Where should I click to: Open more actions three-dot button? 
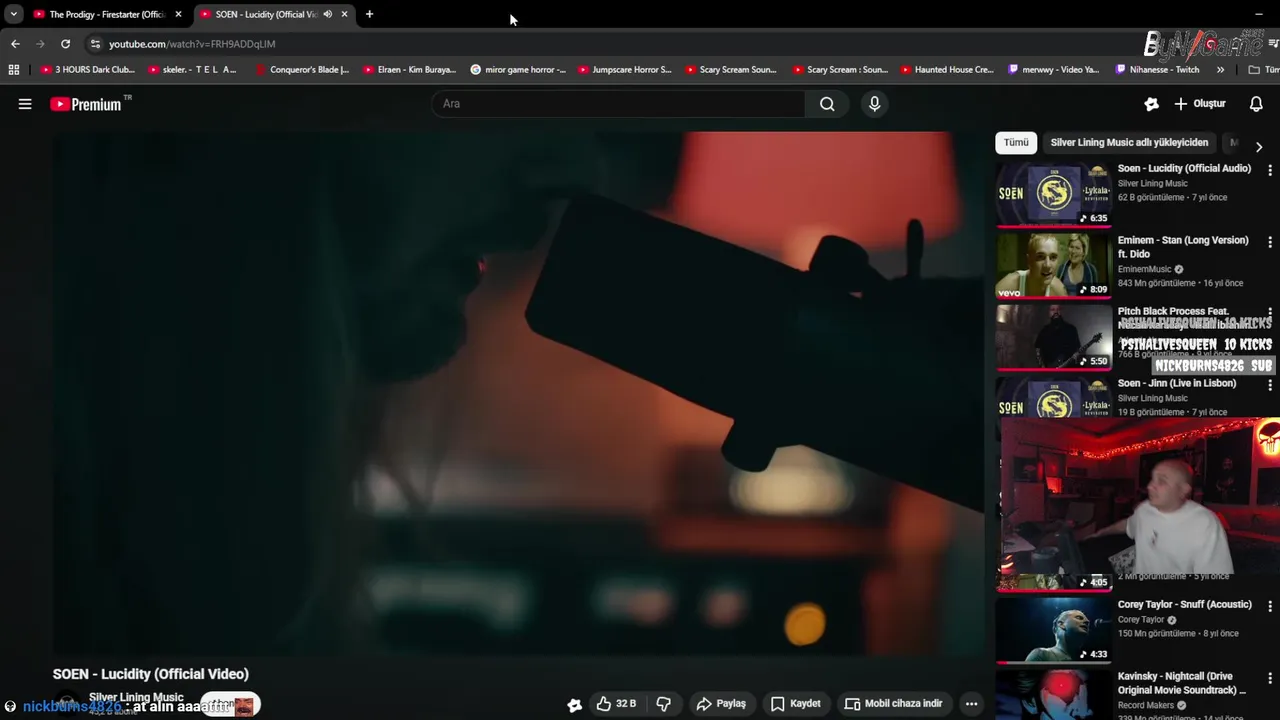coord(971,704)
